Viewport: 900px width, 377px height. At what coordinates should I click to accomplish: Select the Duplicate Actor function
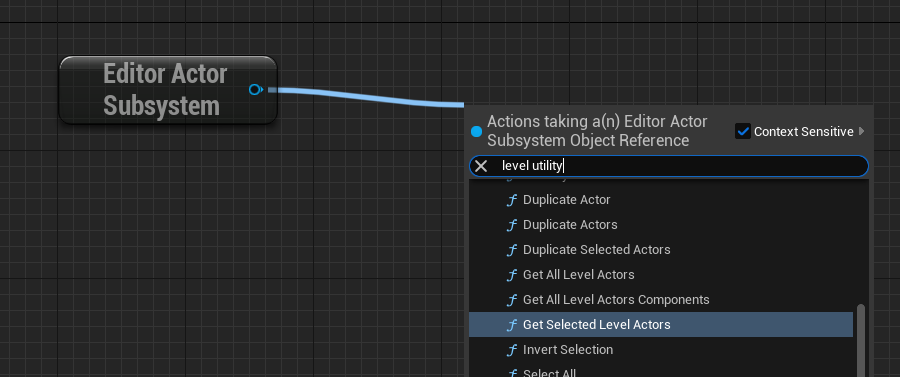point(661,200)
